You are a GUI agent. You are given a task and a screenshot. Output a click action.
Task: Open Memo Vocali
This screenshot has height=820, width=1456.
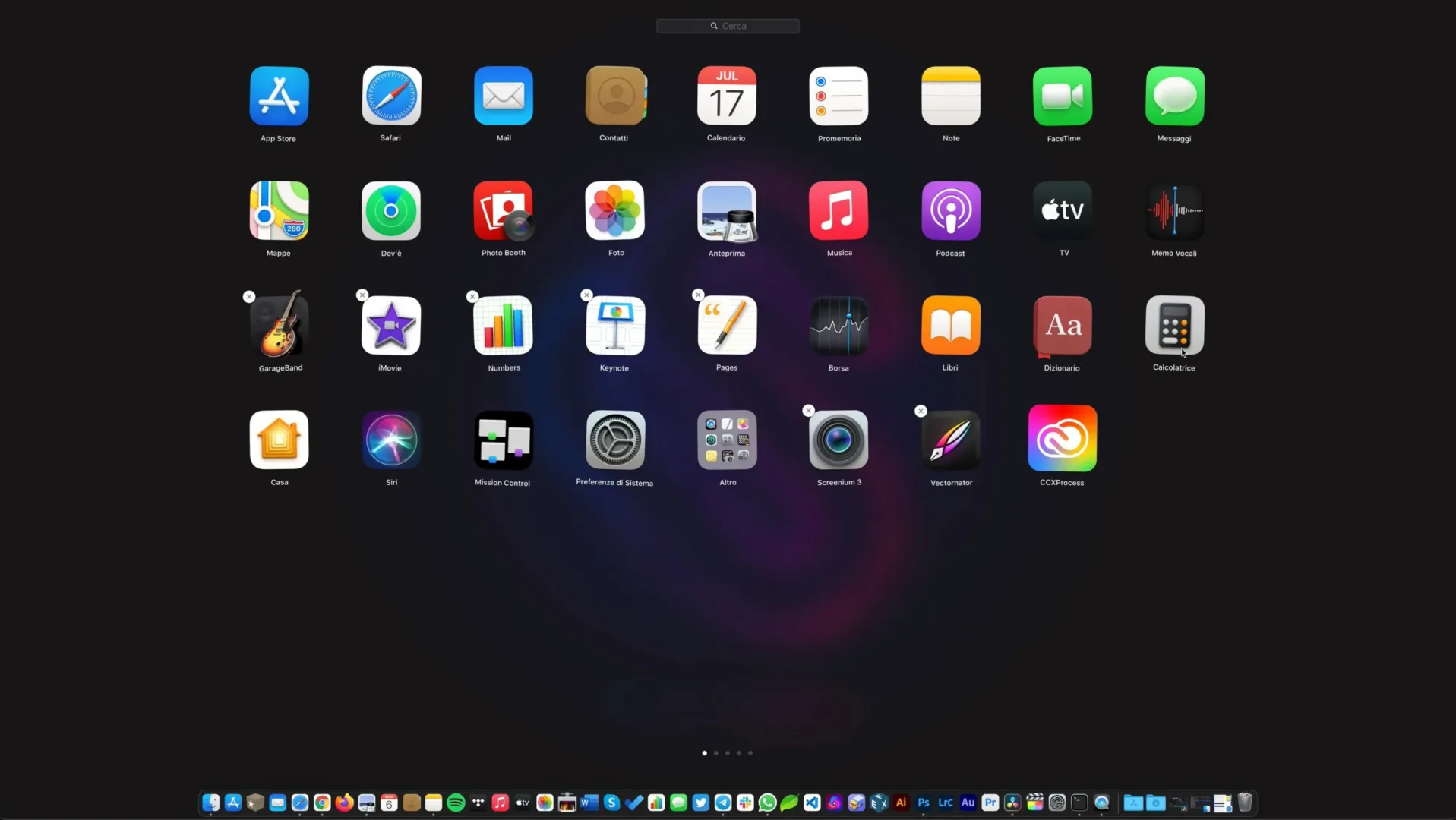(x=1175, y=211)
